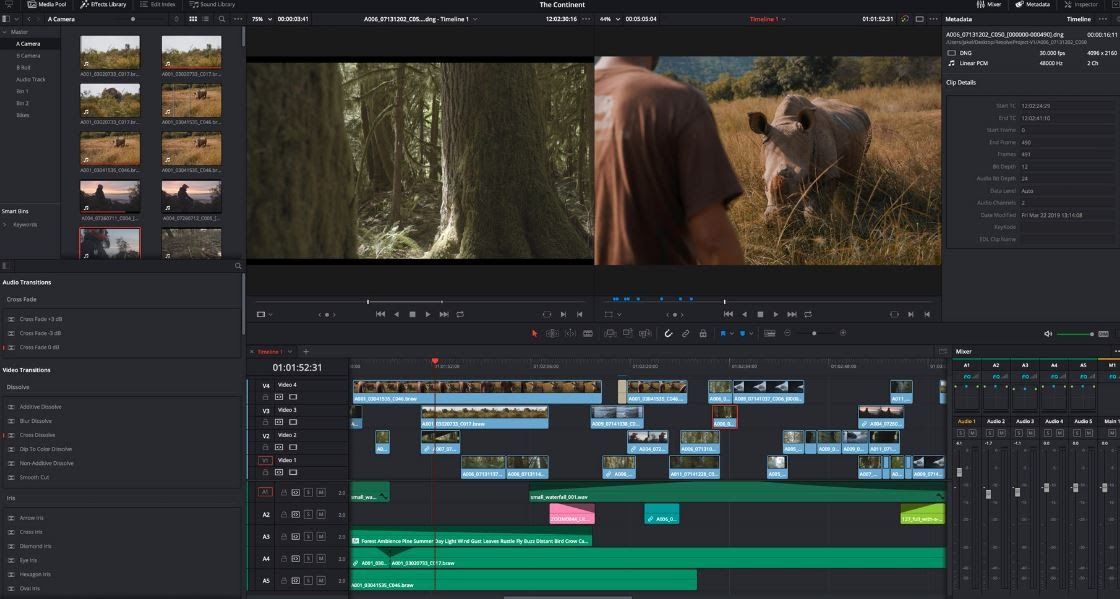Solo audio track A1 with S button
This screenshot has width=1120, height=599.
pyautogui.click(x=308, y=493)
